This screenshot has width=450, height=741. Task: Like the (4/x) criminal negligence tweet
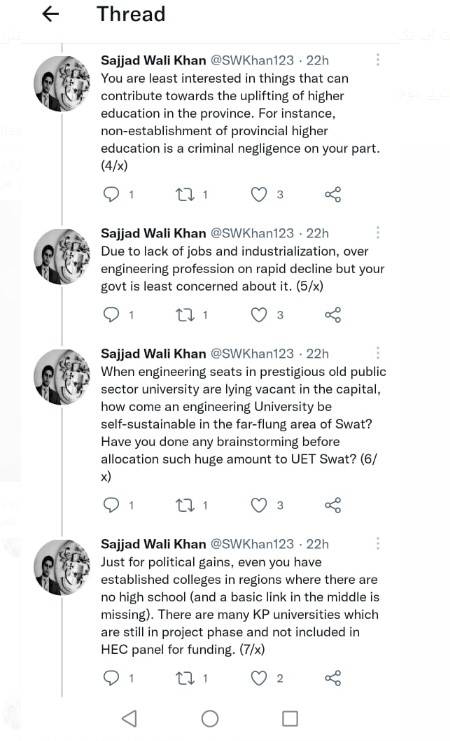(x=259, y=194)
